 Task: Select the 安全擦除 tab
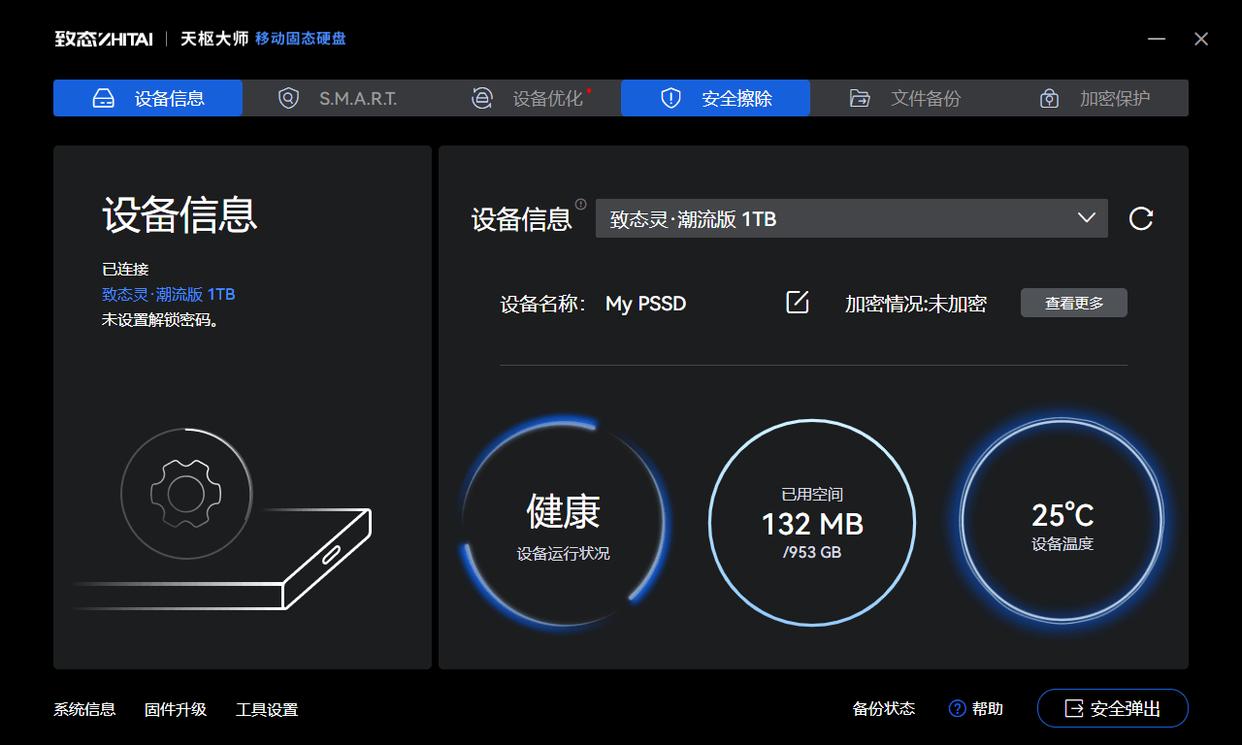[x=715, y=98]
